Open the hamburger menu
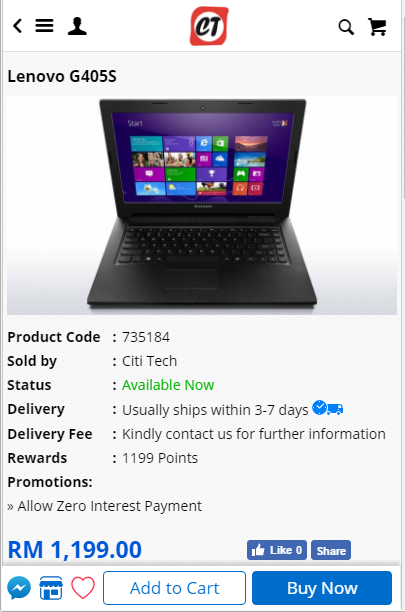The height and width of the screenshot is (612, 405). click(x=44, y=26)
